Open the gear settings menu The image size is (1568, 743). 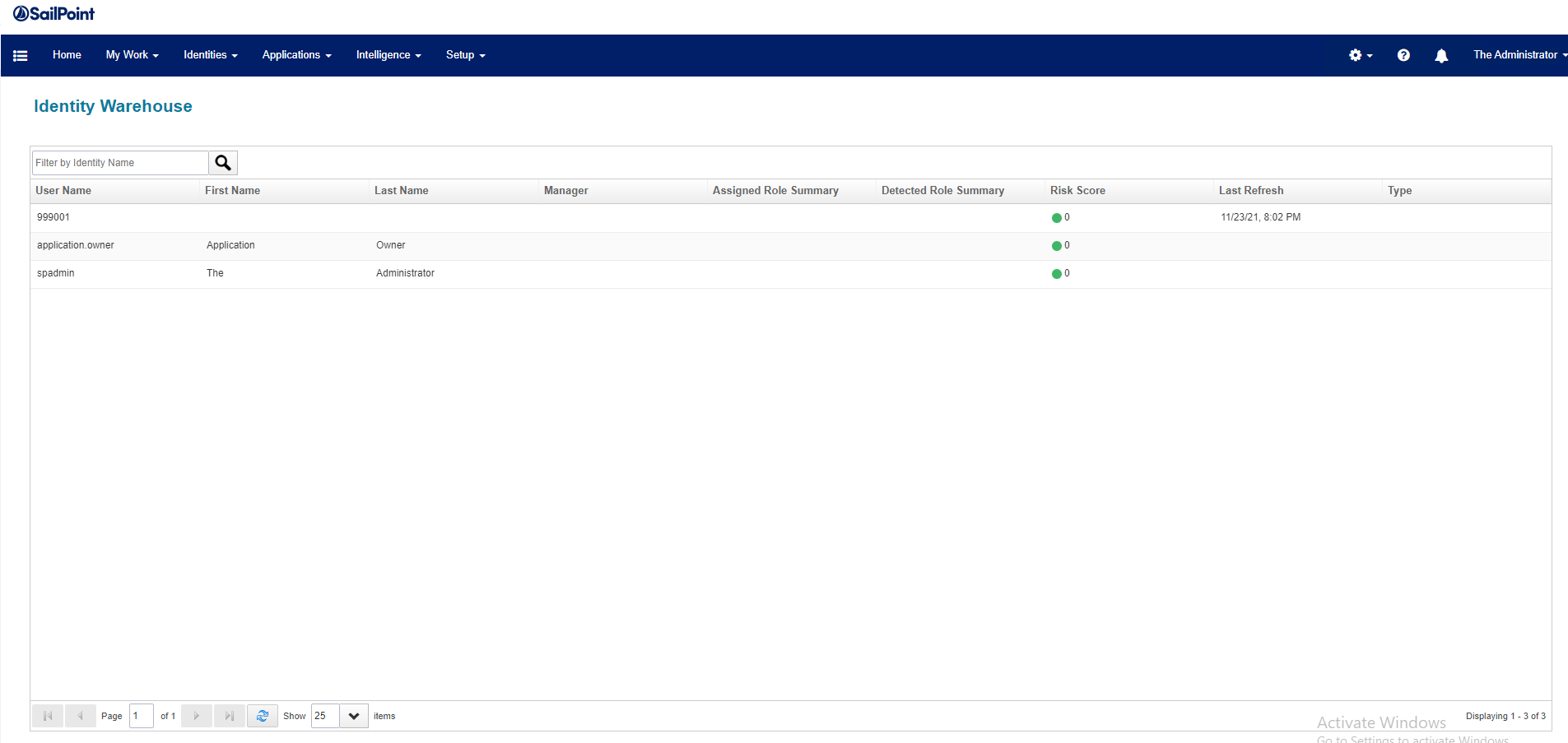[x=1361, y=55]
